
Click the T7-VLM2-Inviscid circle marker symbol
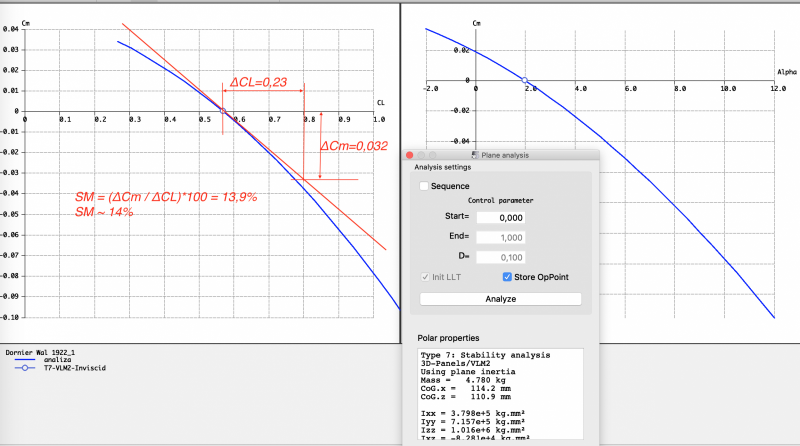26,368
